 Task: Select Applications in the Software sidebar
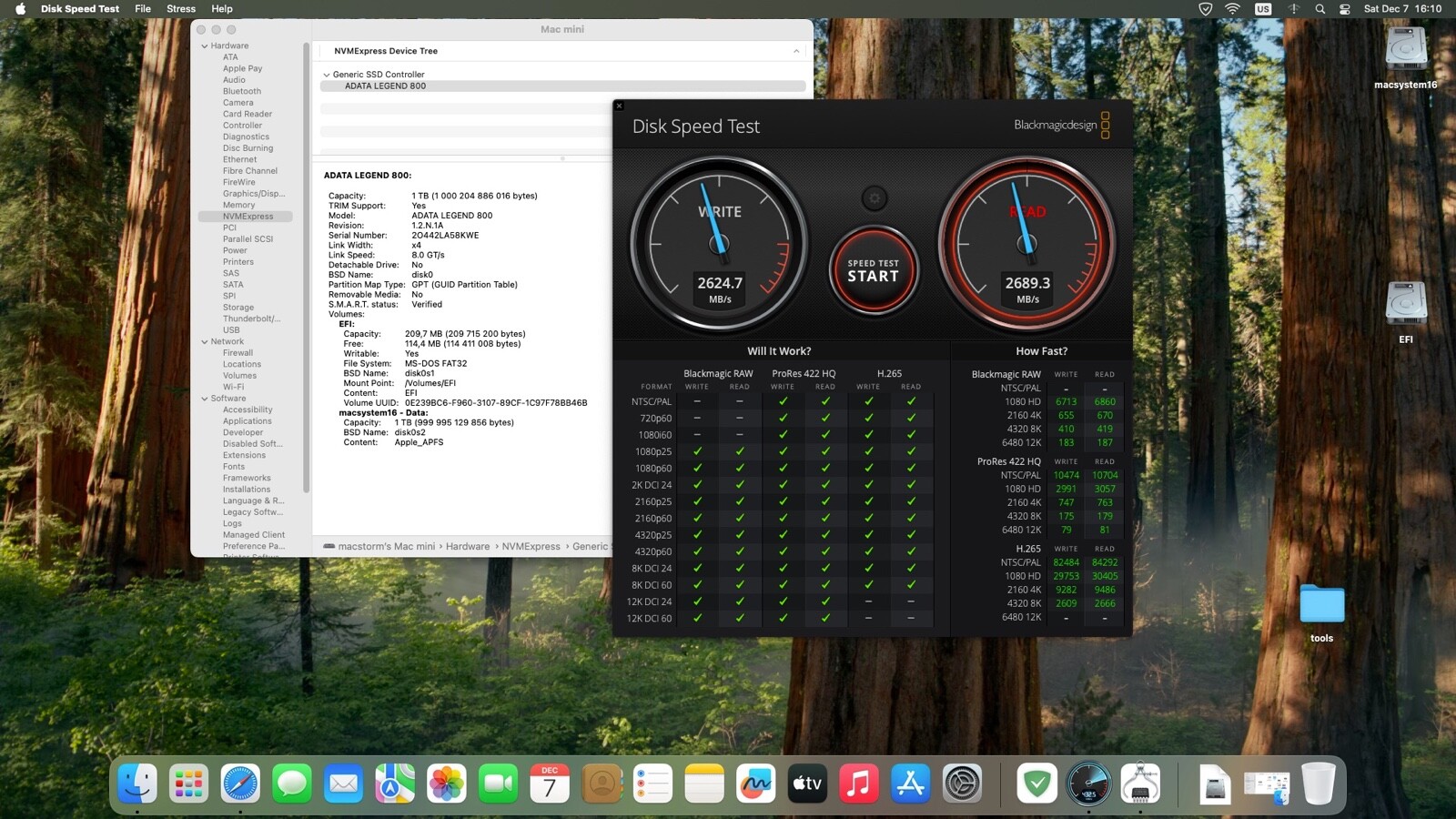coord(248,421)
